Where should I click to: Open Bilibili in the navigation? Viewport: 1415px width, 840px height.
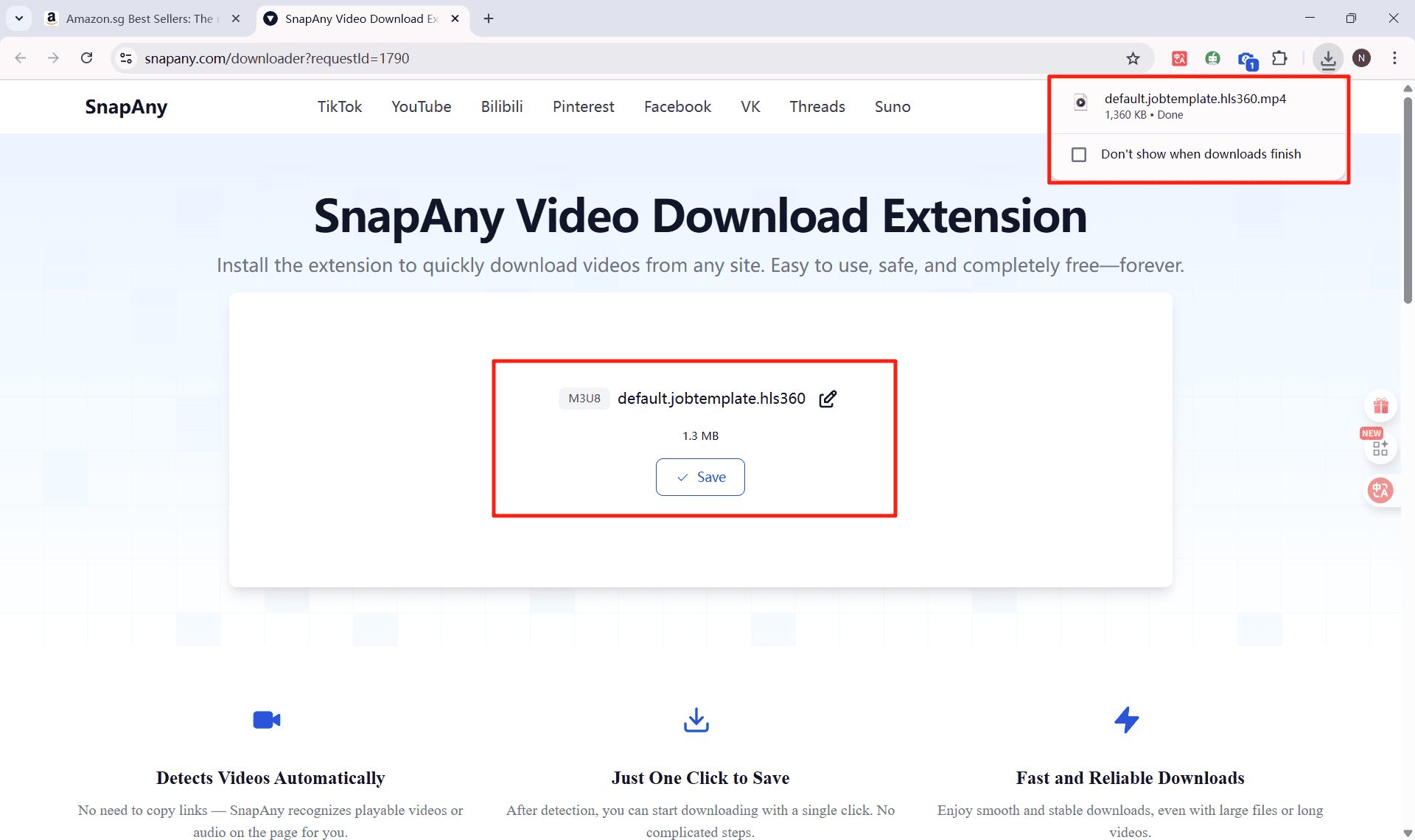click(x=502, y=107)
